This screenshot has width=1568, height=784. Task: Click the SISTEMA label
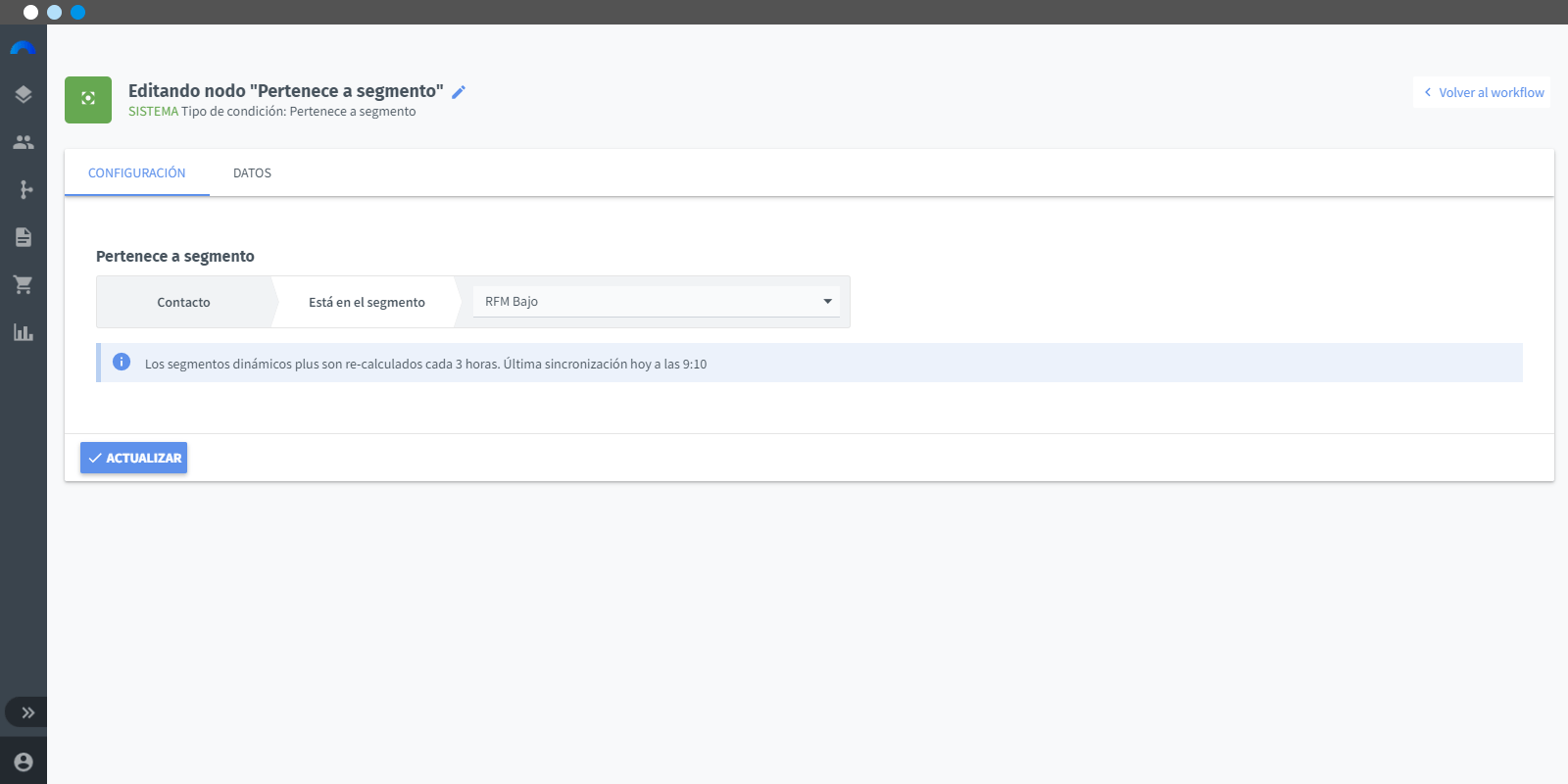point(153,112)
